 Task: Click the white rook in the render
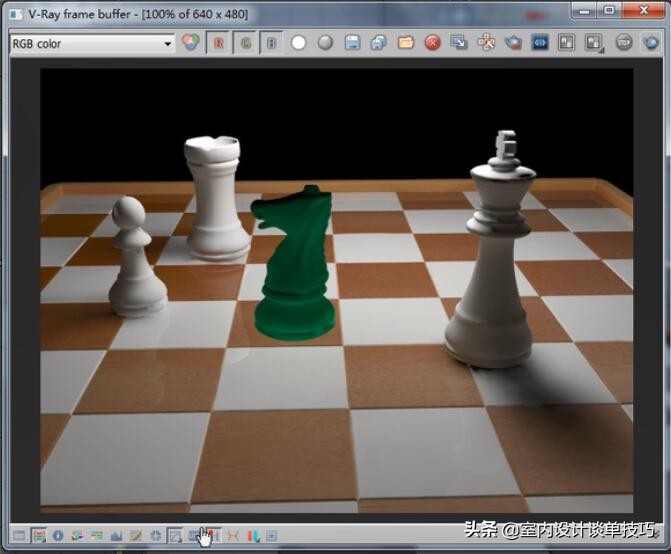(216, 199)
